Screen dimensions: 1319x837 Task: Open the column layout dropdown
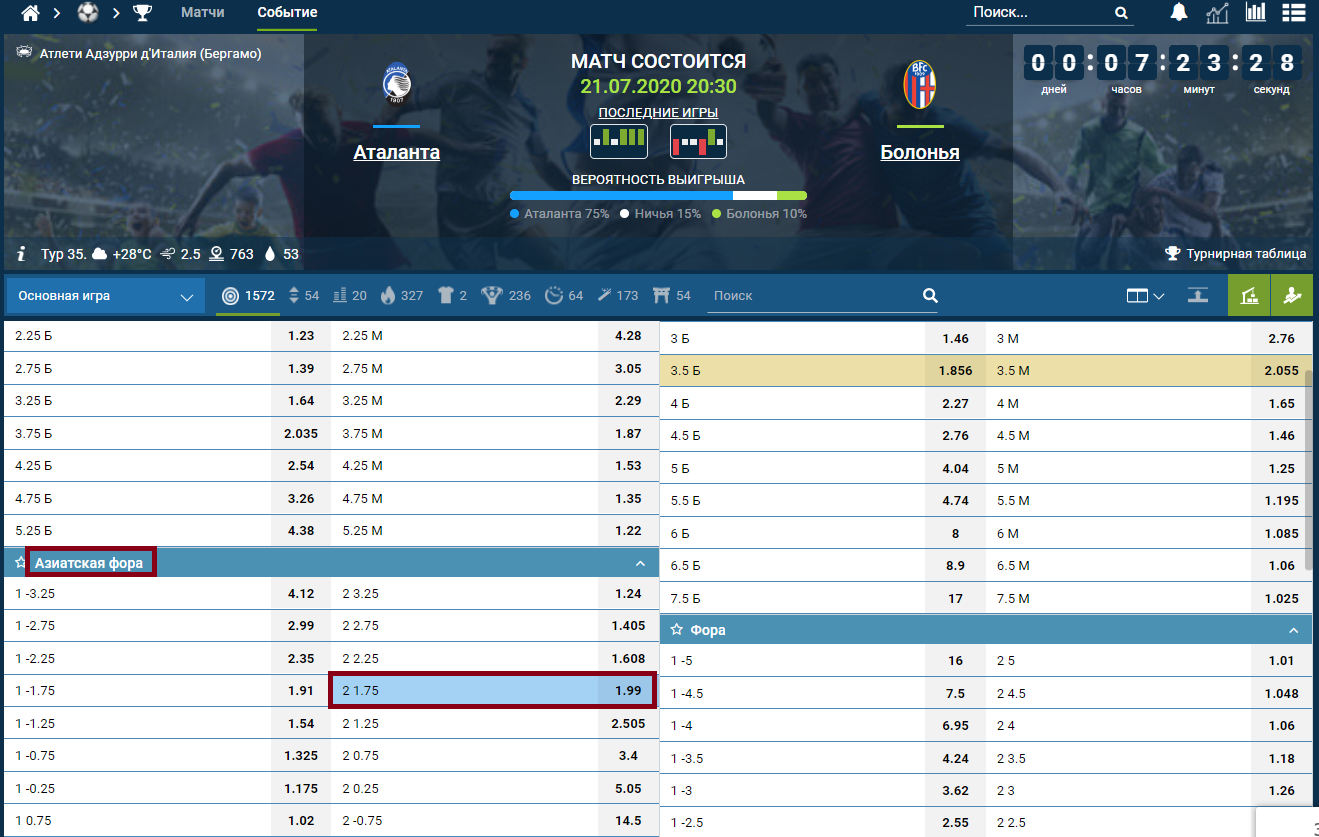pyautogui.click(x=1145, y=296)
